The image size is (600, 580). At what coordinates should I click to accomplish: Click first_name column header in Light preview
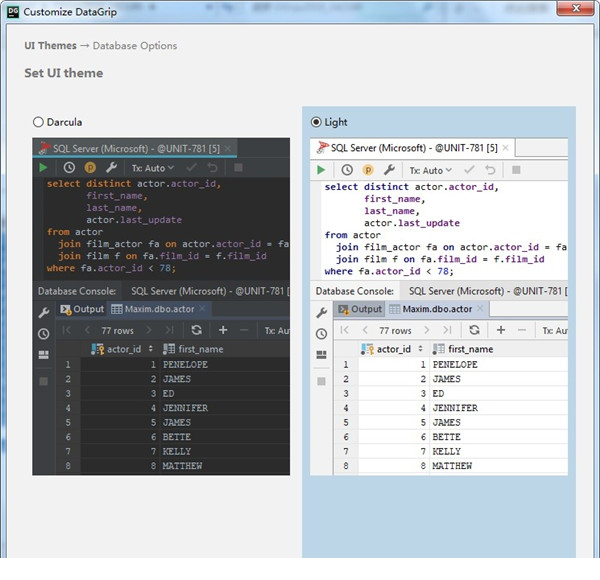pyautogui.click(x=499, y=349)
